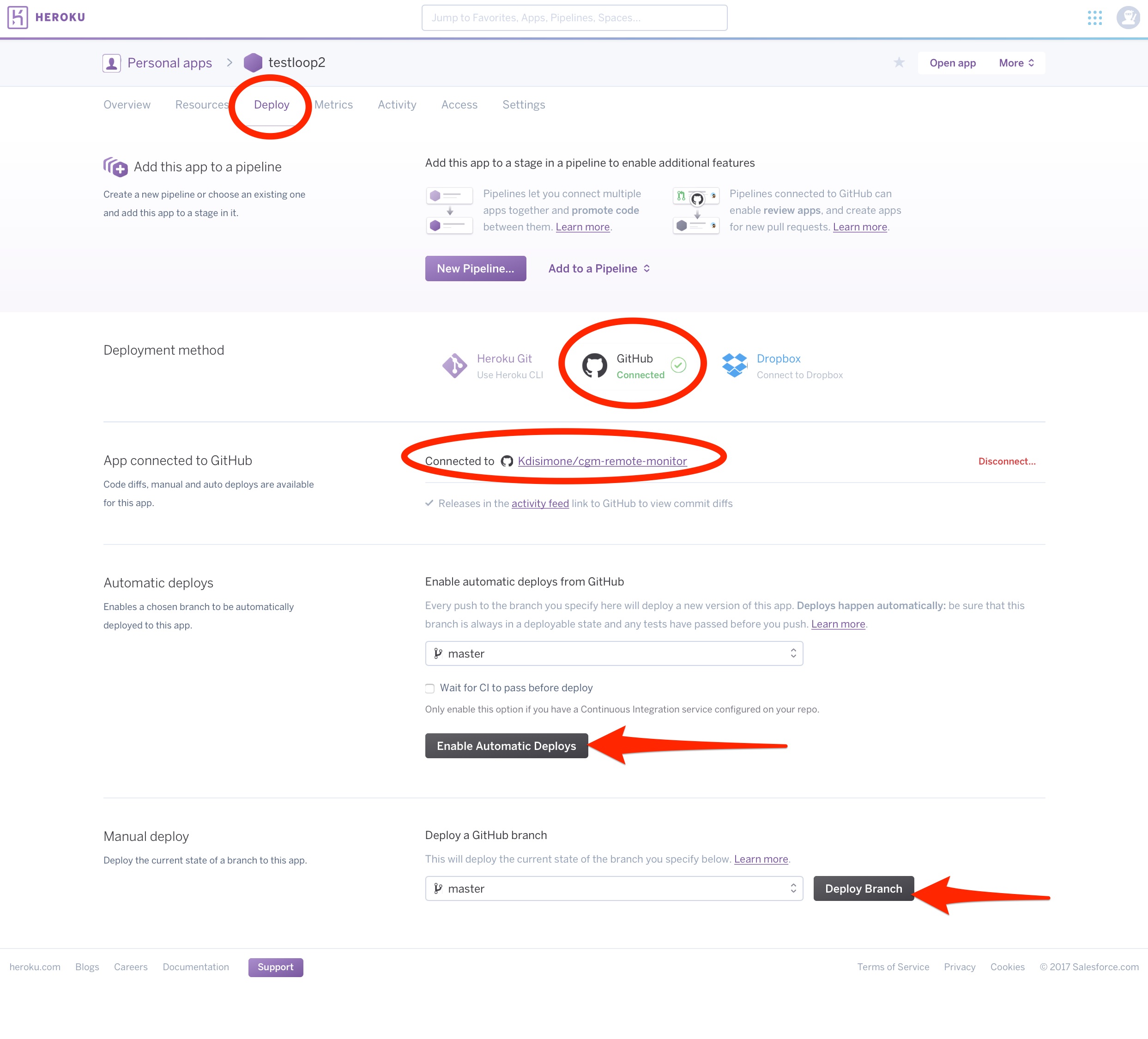The image size is (1148, 1039).
Task: Open the Deploy tab
Action: click(272, 105)
